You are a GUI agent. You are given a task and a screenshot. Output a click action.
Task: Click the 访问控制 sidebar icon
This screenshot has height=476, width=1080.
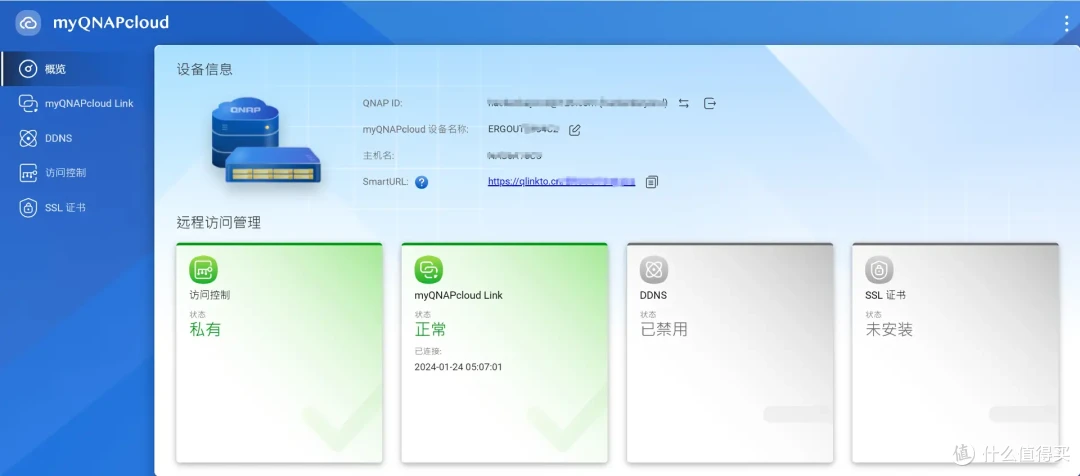28,173
